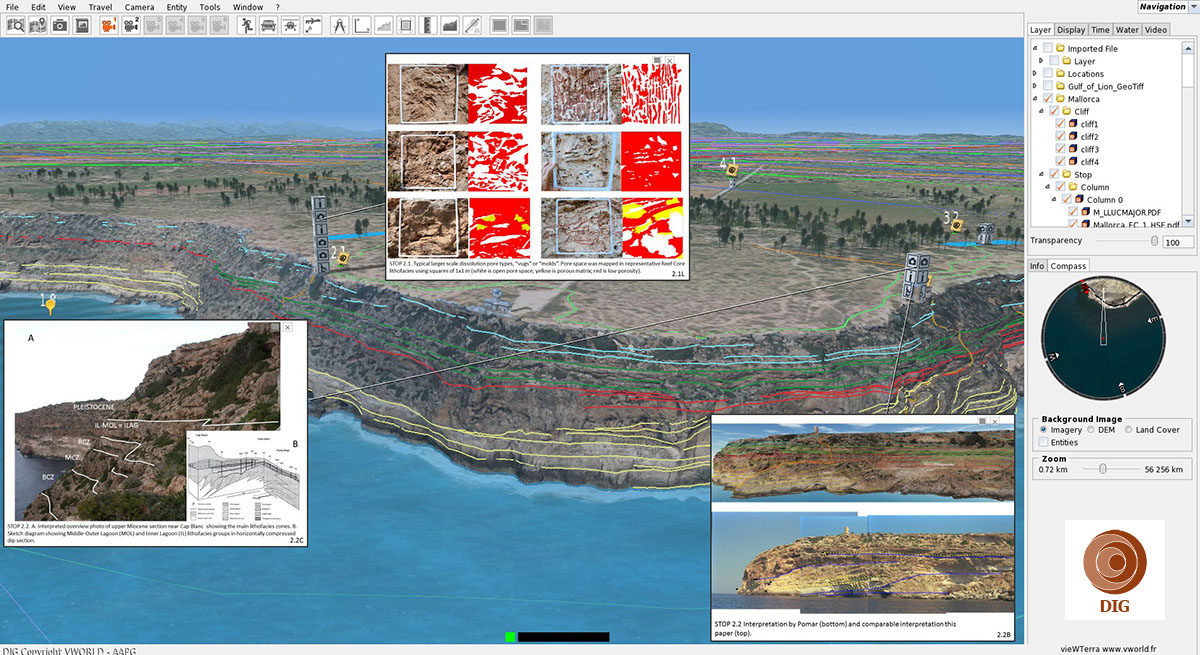Screen dimensions: 1200x655
Task: Switch to camera 2 view icon
Action: tap(130, 25)
